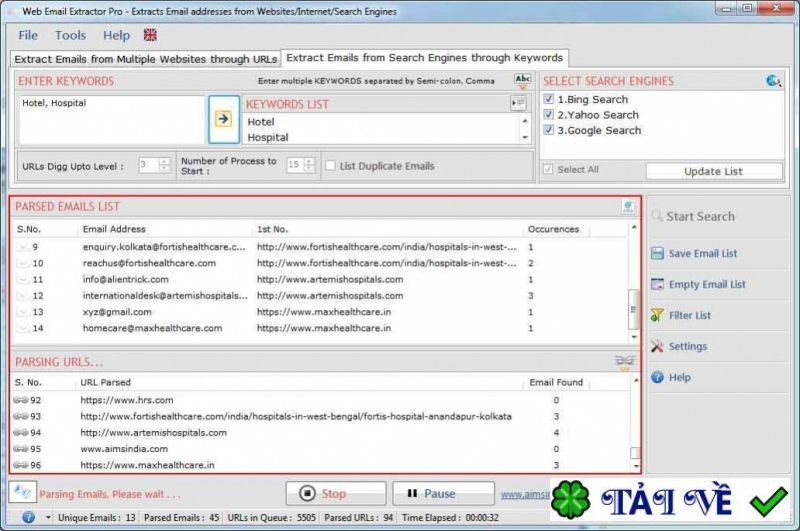The height and width of the screenshot is (531, 800).
Task: Click the Filter List funnel icon
Action: [x=657, y=315]
